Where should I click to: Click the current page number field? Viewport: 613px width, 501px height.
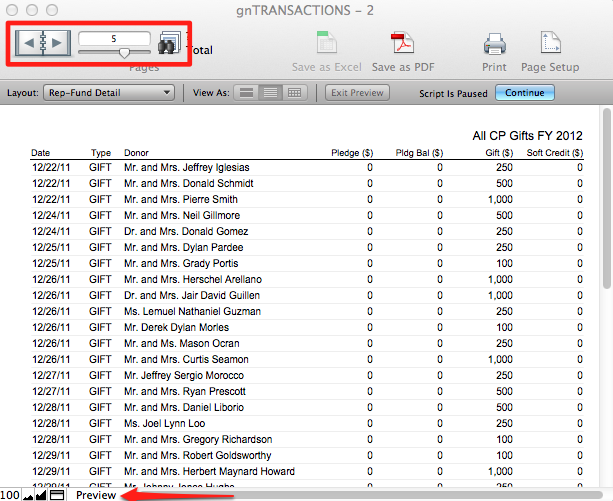point(114,38)
